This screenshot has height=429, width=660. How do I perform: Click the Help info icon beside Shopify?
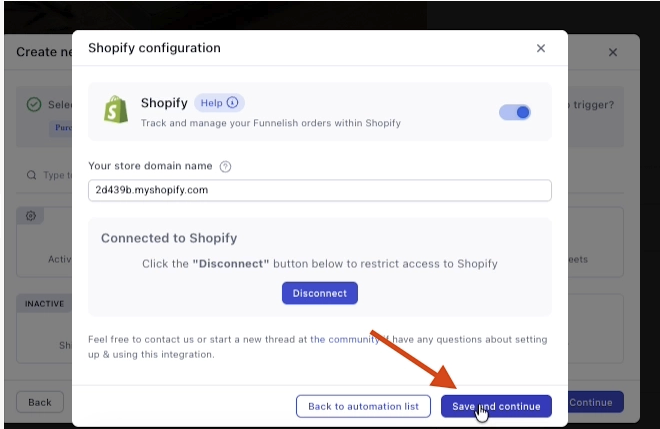point(233,103)
